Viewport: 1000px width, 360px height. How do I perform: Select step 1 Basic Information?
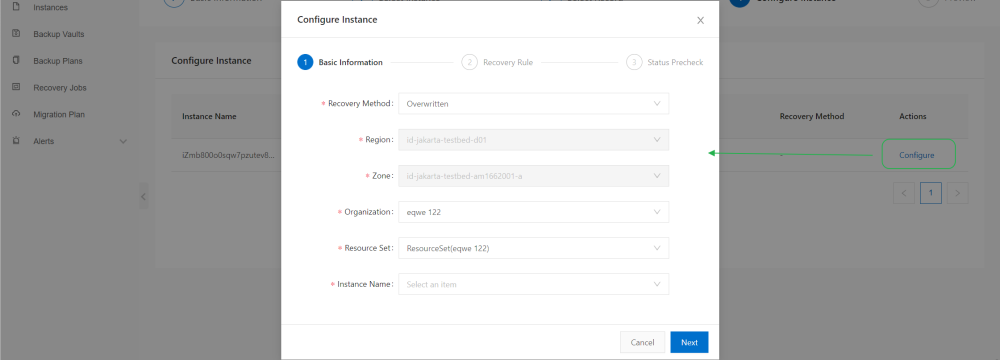340,63
